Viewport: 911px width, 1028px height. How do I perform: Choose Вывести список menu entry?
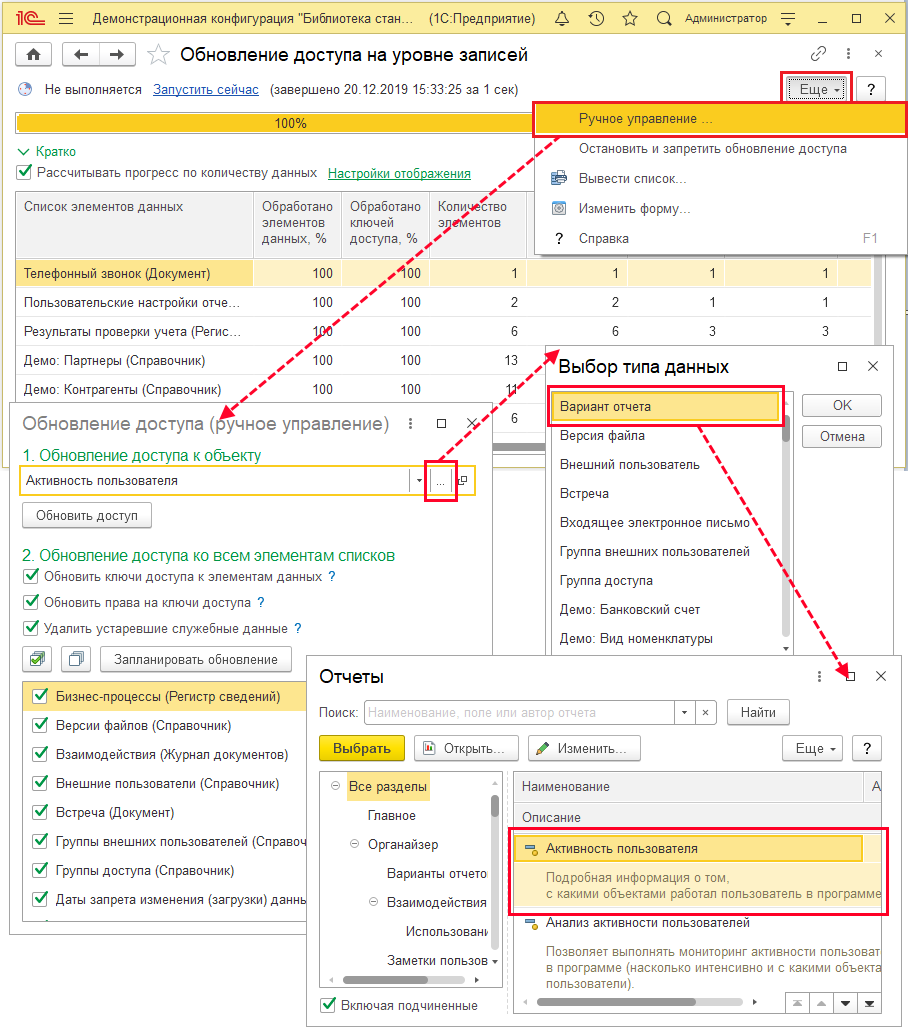[720, 178]
